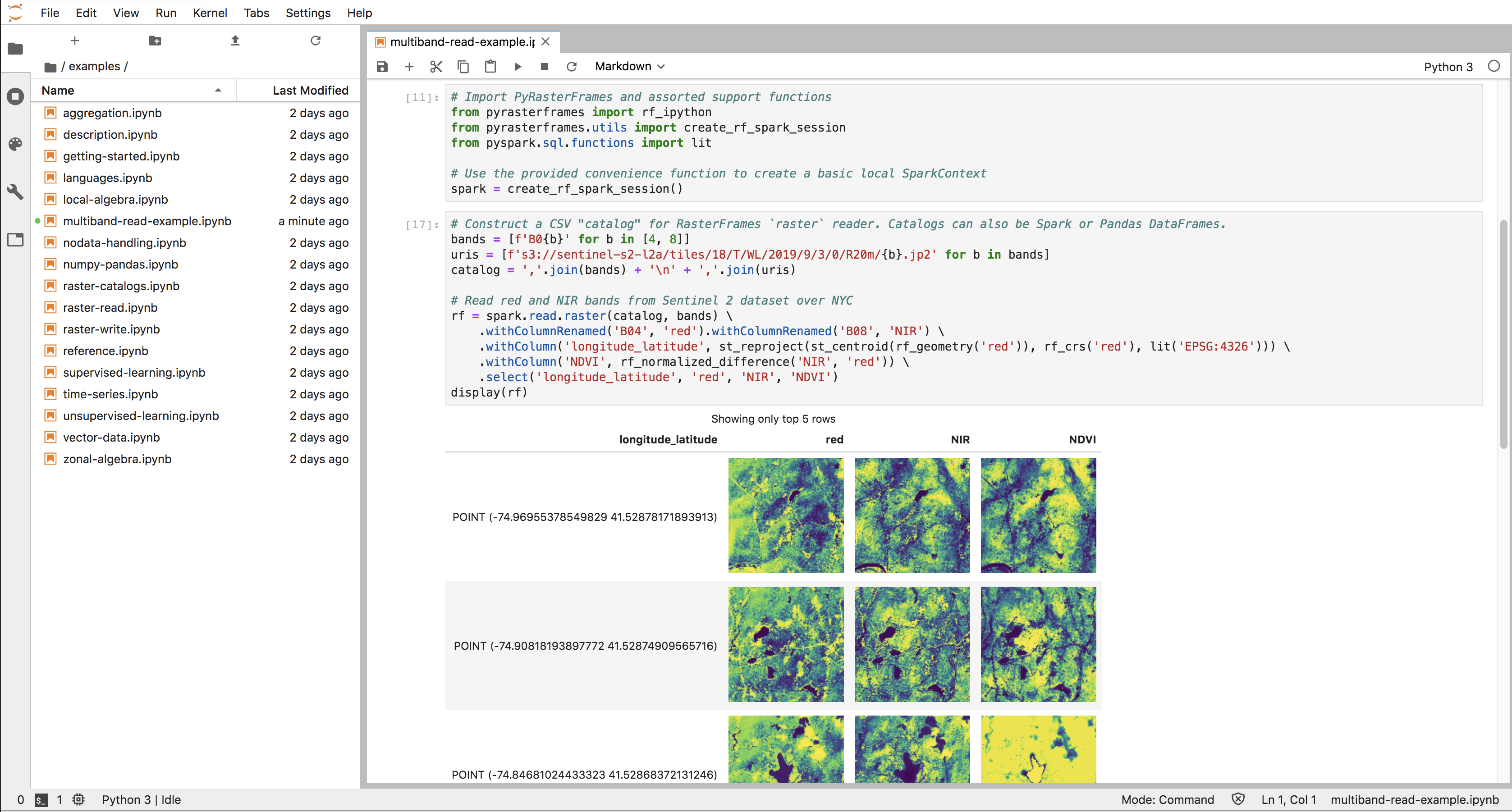Insert a new cell with plus icon
This screenshot has width=1512, height=812.
click(409, 66)
